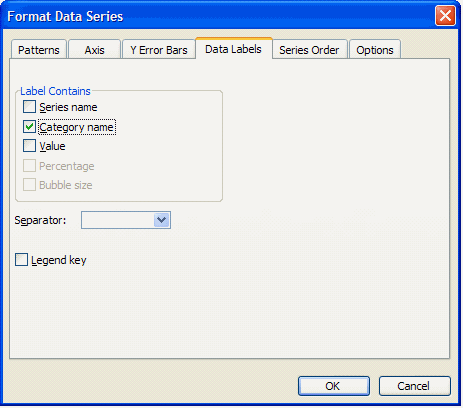Switch to the Series Order tab
The height and width of the screenshot is (408, 463).
coord(309,50)
